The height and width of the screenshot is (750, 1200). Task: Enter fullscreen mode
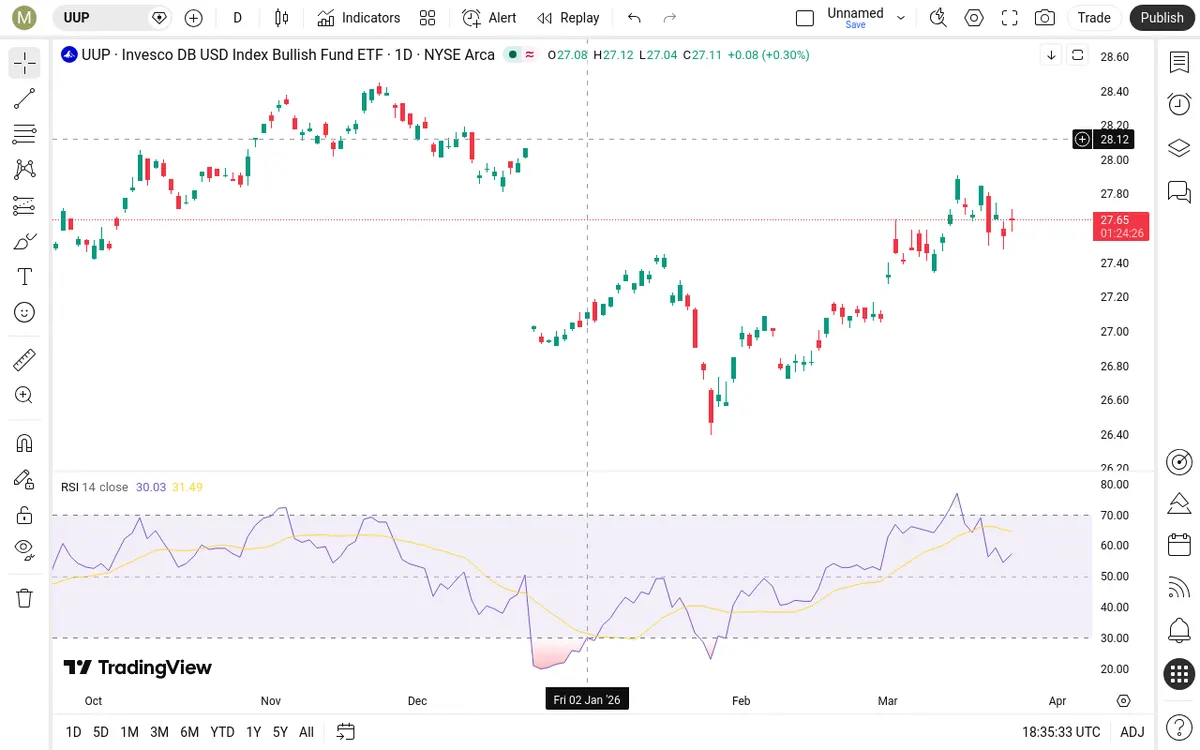1010,17
